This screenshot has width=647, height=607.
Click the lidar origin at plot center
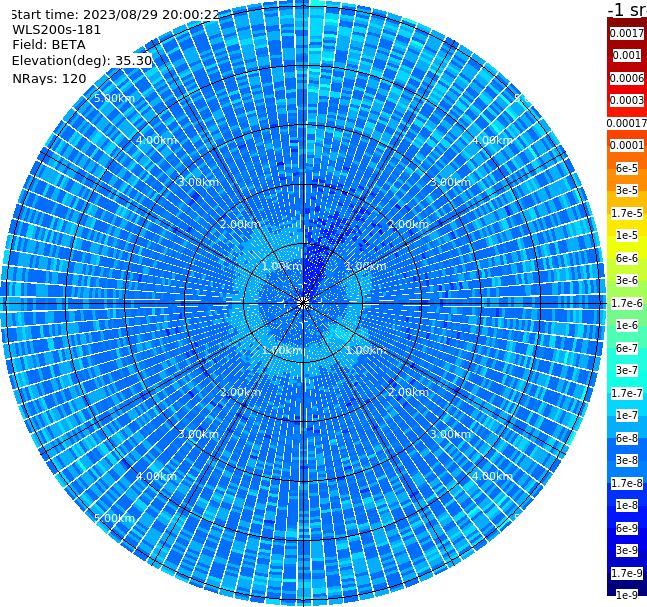(x=303, y=303)
